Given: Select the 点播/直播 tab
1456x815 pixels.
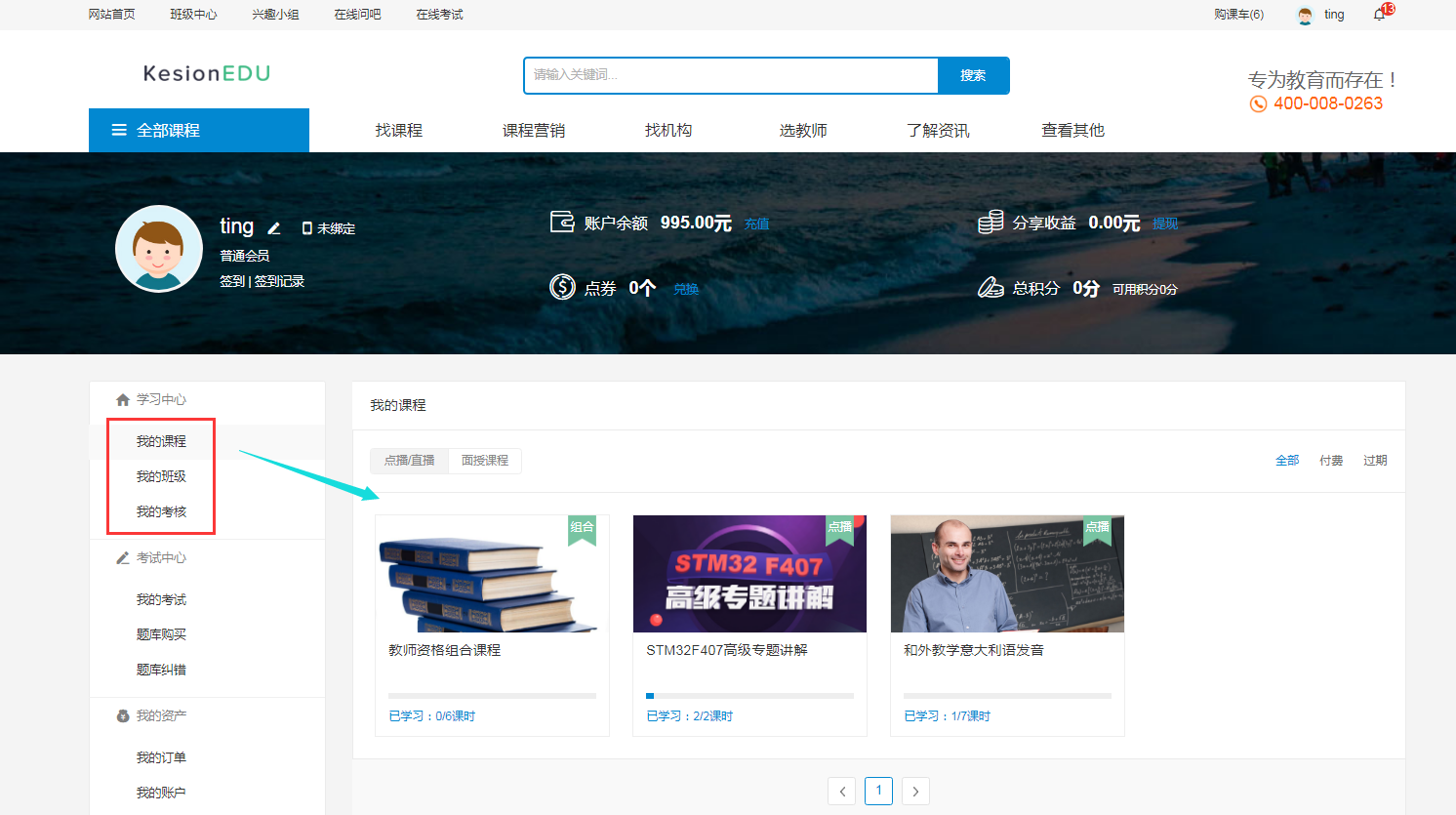Looking at the screenshot, I should [x=410, y=461].
